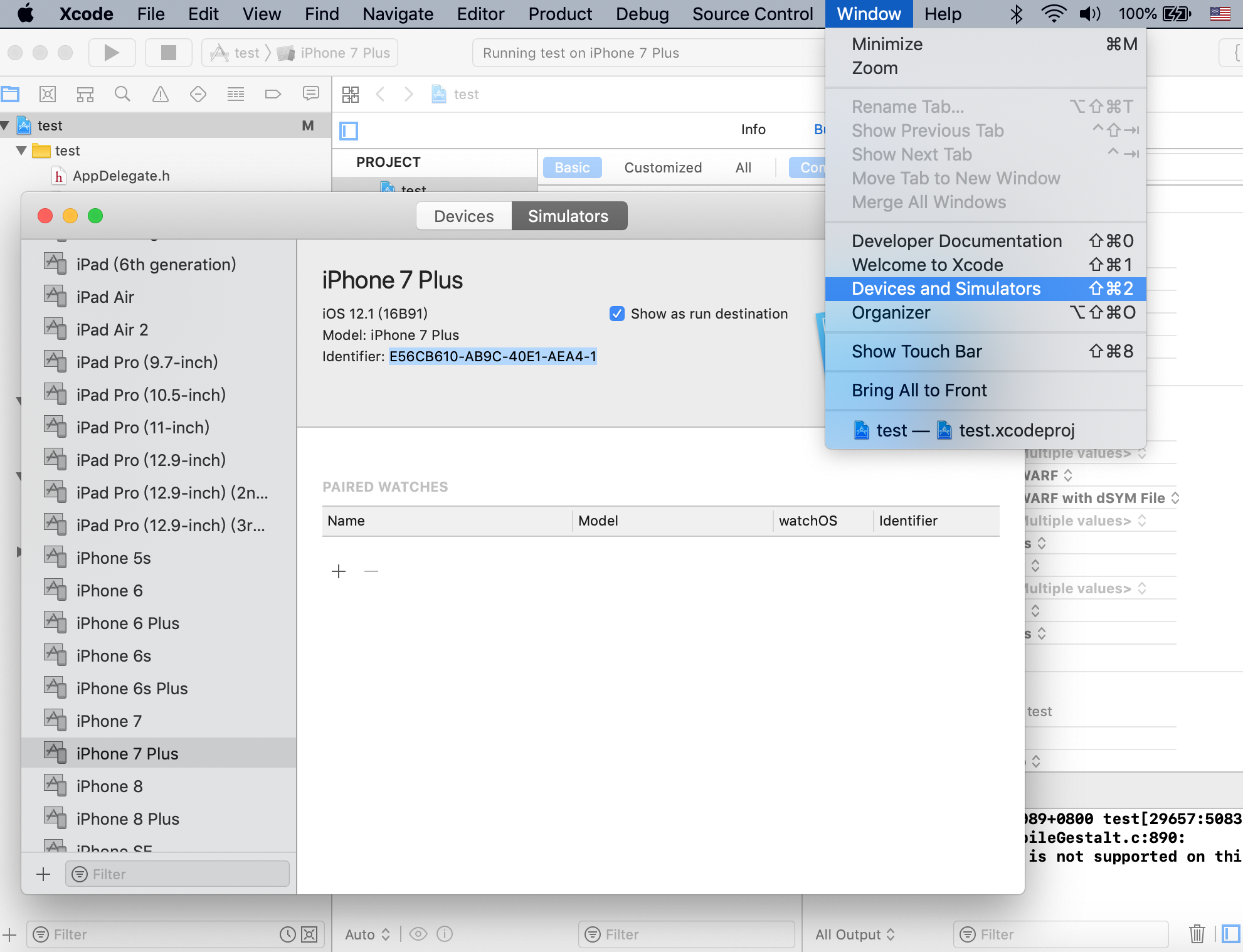Open the Issue navigator warning icon
Viewport: 1243px width, 952px height.
click(x=161, y=94)
